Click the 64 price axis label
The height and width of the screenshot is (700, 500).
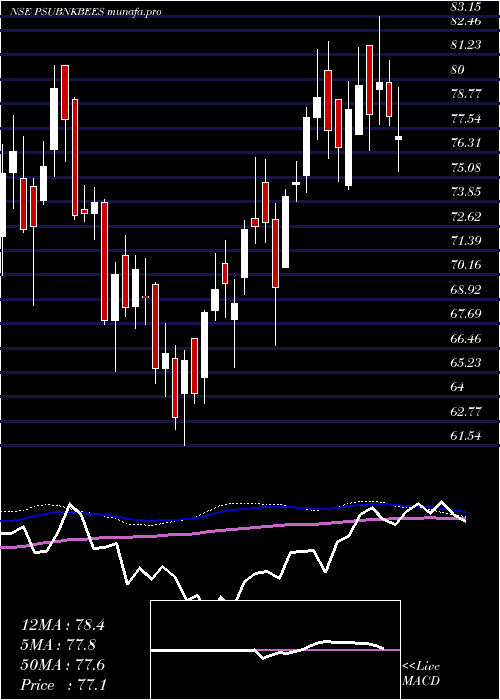click(x=458, y=387)
